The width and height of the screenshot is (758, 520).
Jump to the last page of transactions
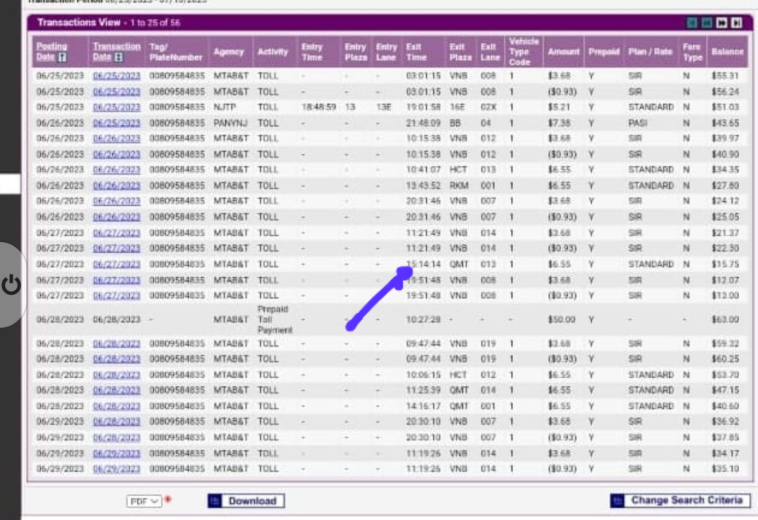point(737,23)
